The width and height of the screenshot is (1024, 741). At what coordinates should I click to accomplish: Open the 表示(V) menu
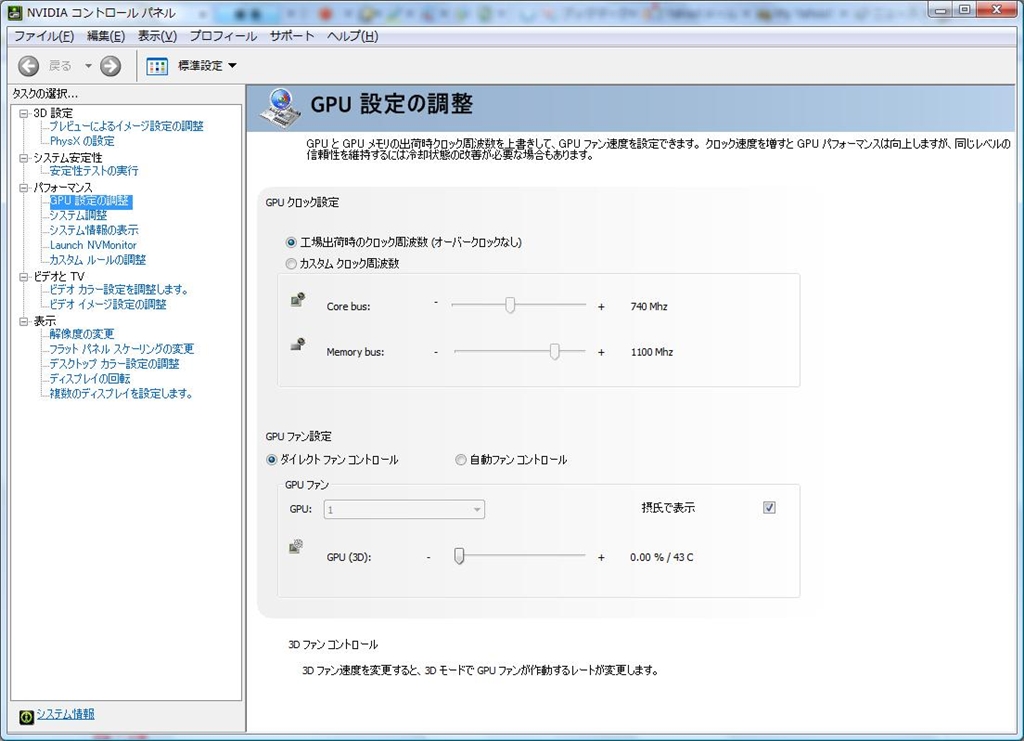click(x=157, y=37)
